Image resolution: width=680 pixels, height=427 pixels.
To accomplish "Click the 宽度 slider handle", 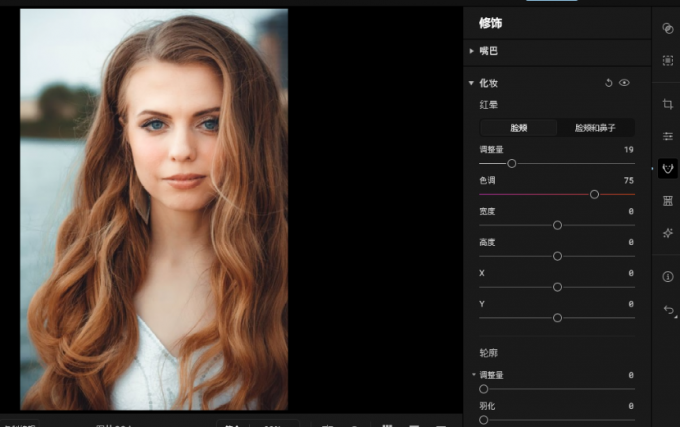I will [557, 225].
